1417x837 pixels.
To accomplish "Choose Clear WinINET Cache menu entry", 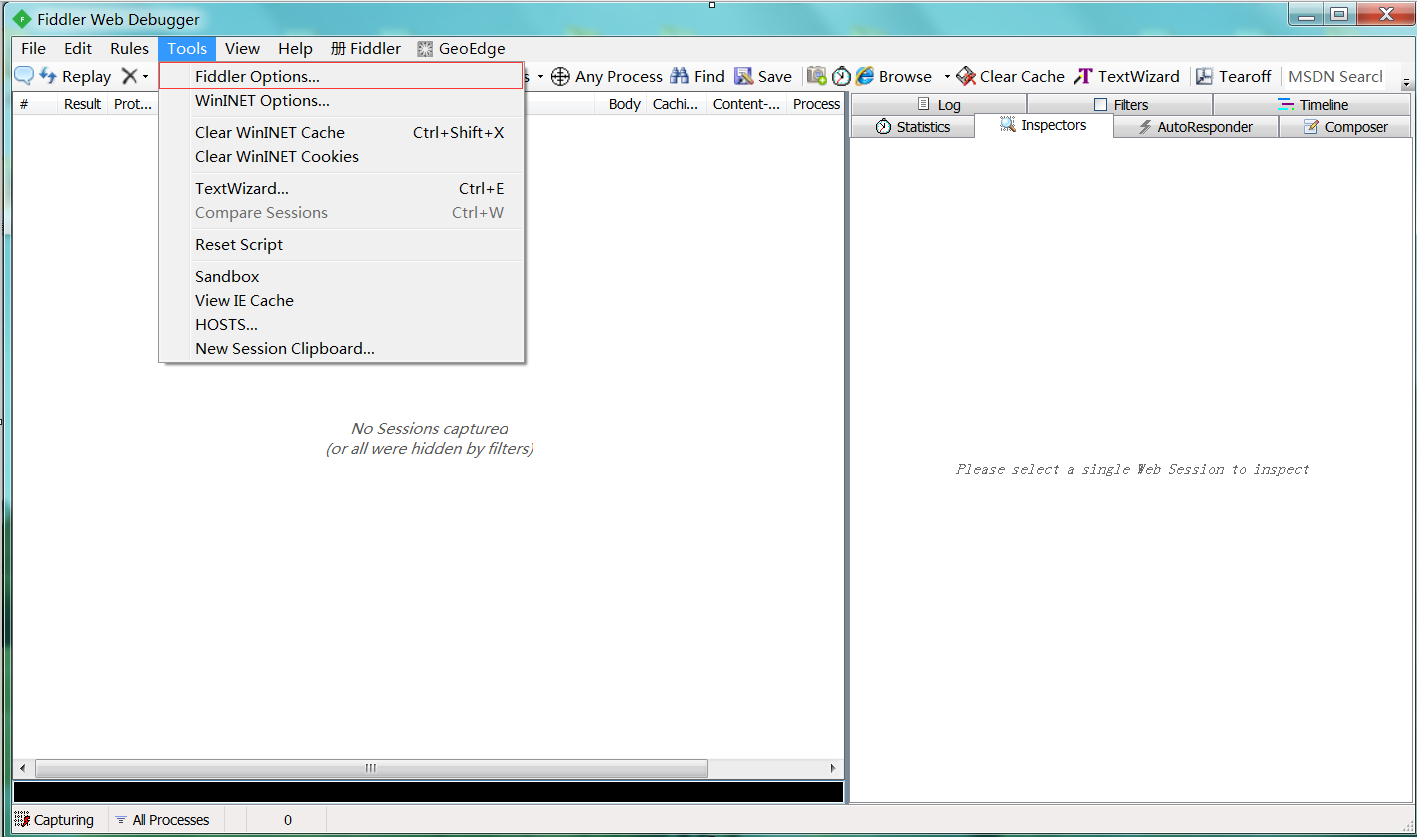I will coord(342,132).
